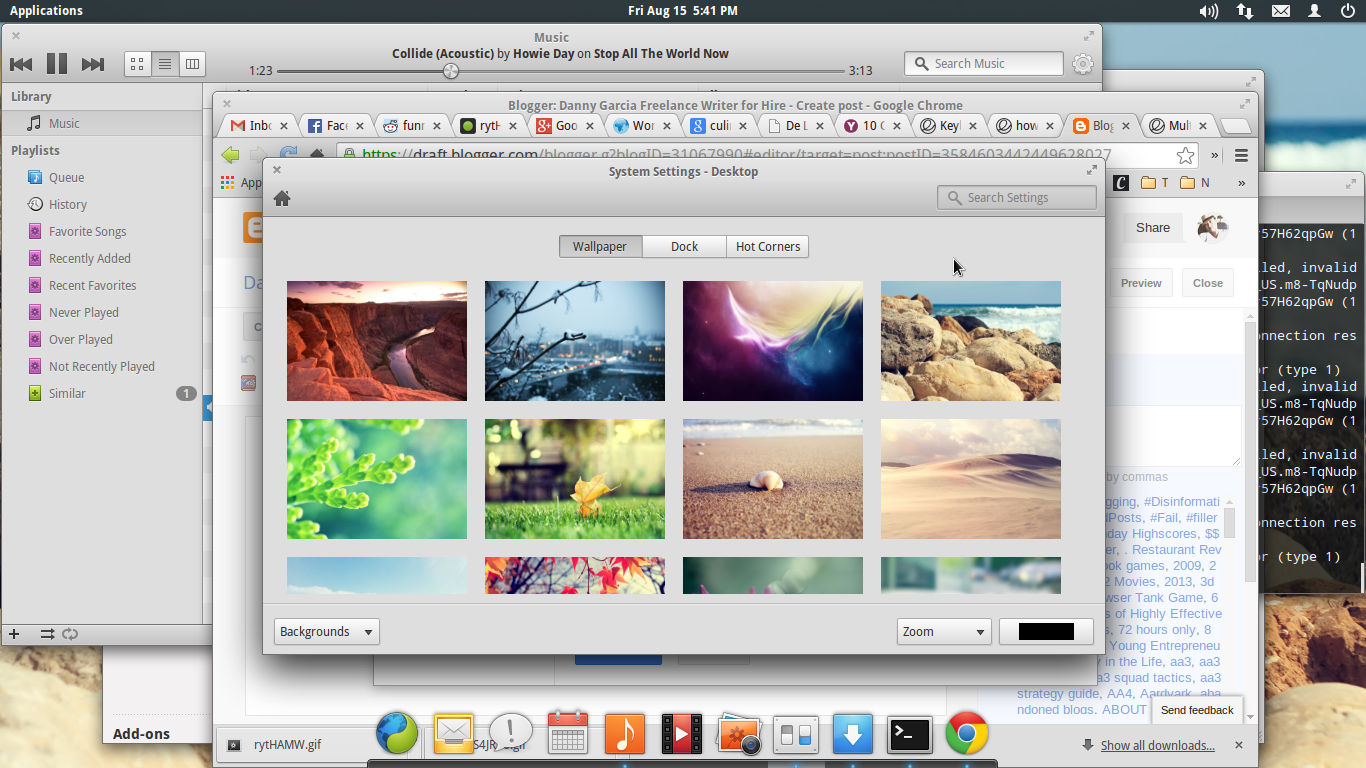Launch Calendar from dock
Screen dimensions: 1366x768
568,733
